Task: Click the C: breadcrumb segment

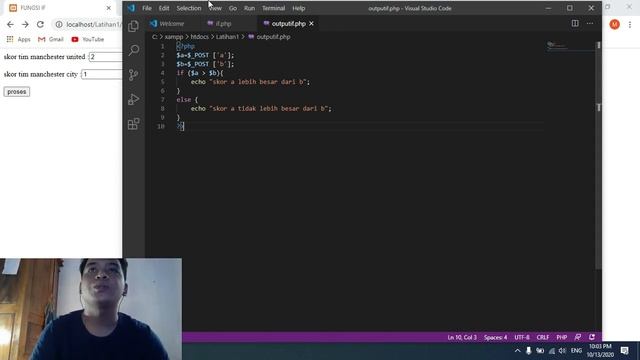Action: click(x=155, y=37)
